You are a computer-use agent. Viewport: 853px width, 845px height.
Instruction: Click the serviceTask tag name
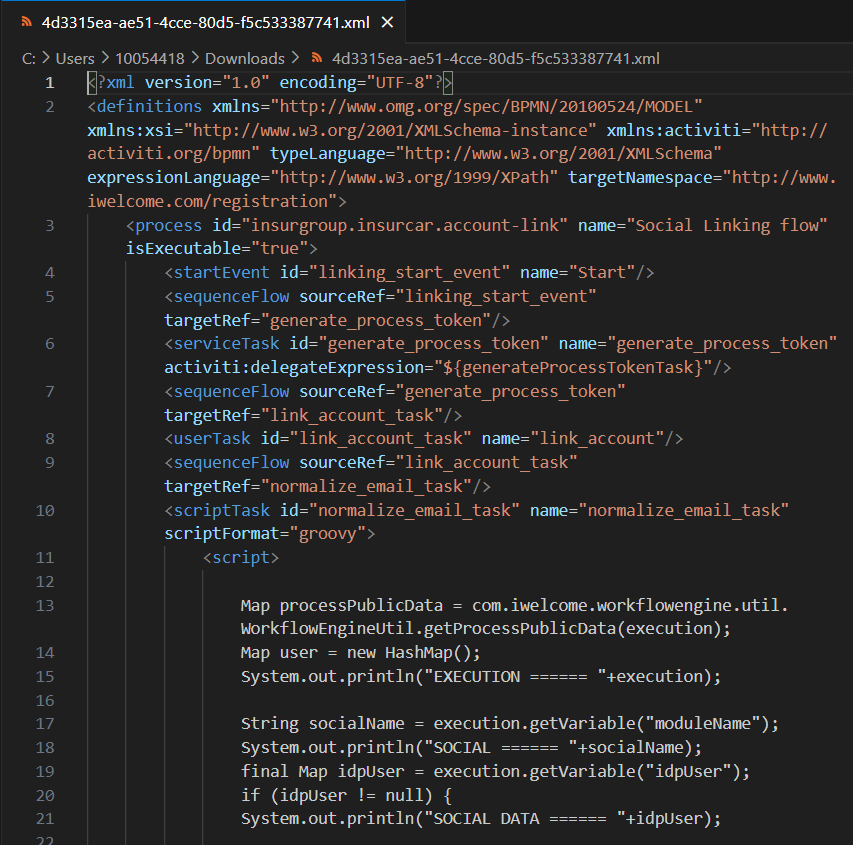[x=226, y=344]
